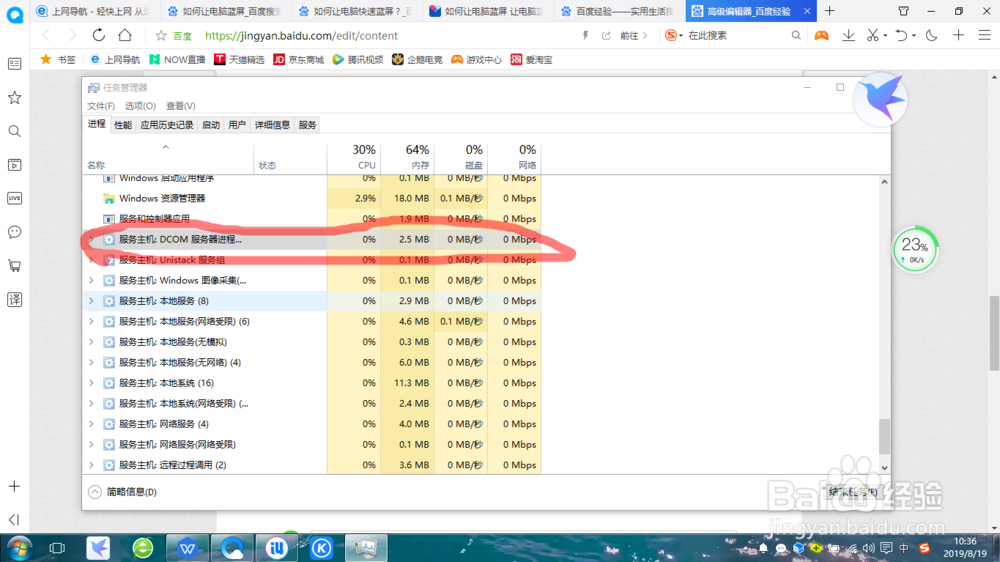Bookmark this page with the address bar star
The height and width of the screenshot is (562, 1000).
161,36
